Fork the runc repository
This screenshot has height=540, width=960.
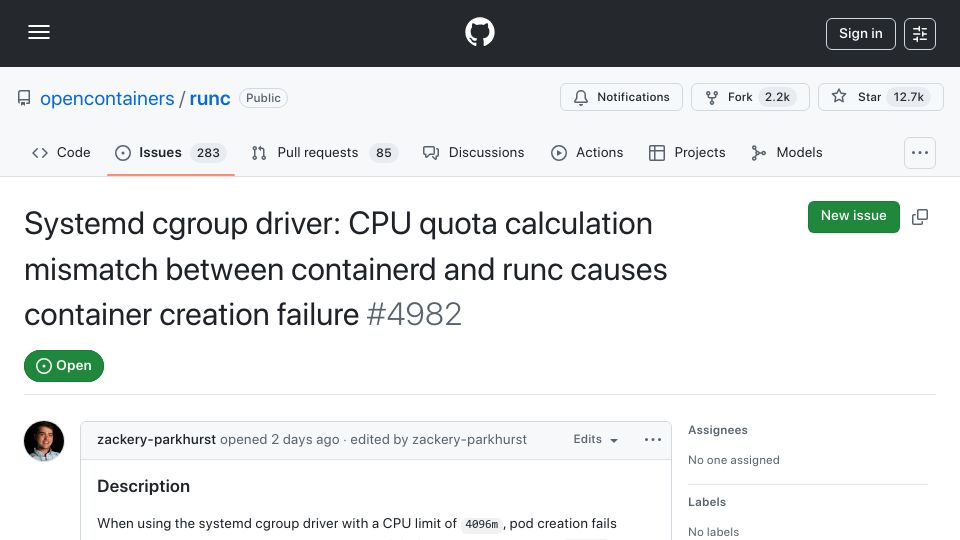750,97
